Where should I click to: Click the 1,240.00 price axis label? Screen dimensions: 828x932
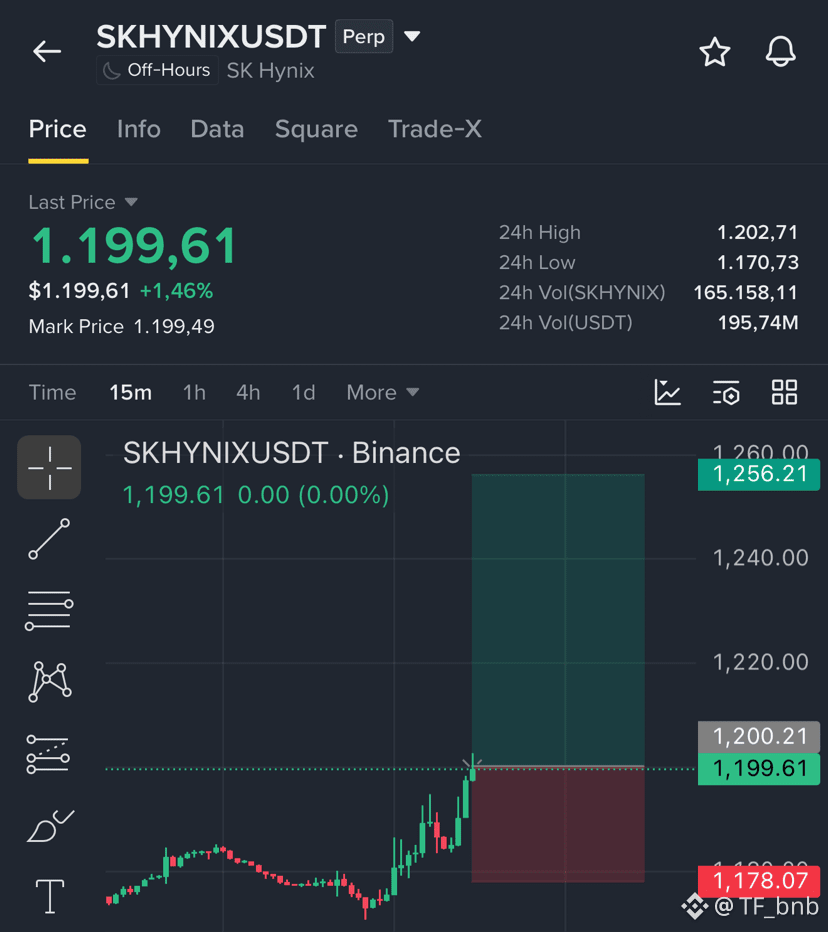point(760,558)
